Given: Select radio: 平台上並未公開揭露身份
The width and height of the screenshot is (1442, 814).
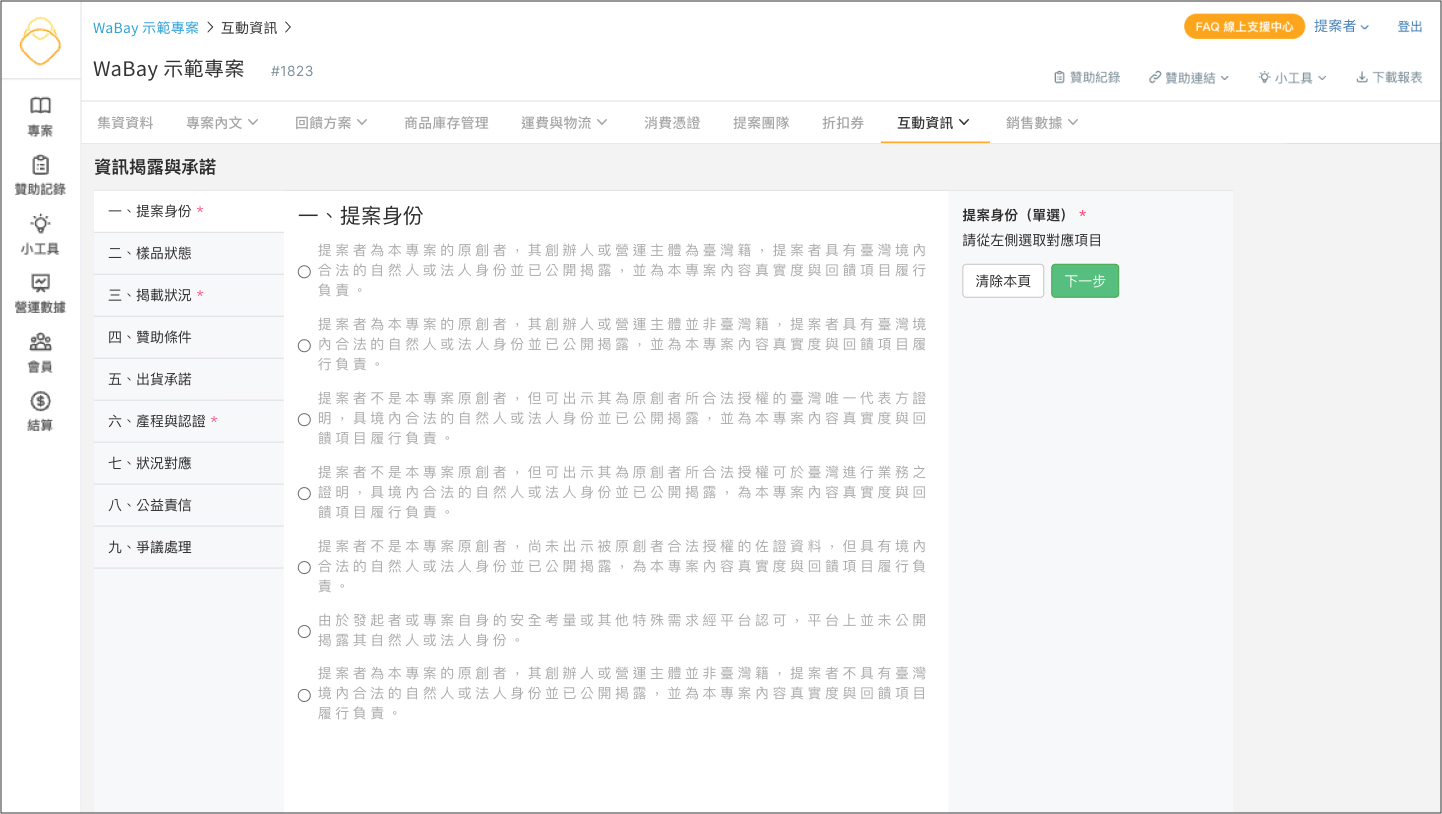Looking at the screenshot, I should point(304,631).
